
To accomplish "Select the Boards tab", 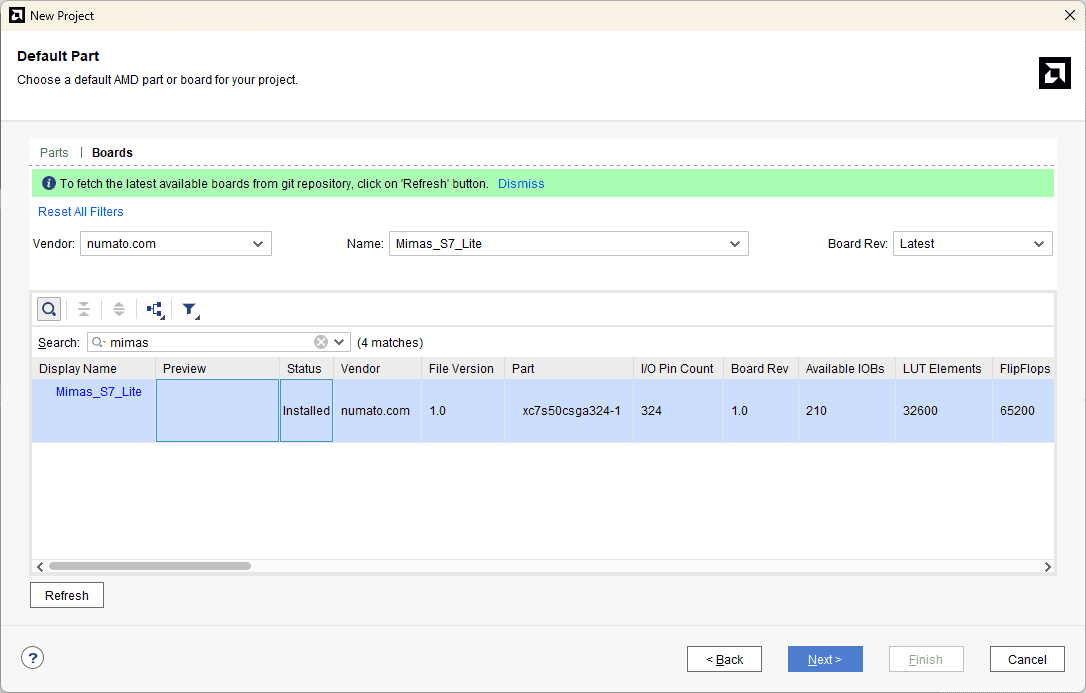I will pyautogui.click(x=112, y=153).
